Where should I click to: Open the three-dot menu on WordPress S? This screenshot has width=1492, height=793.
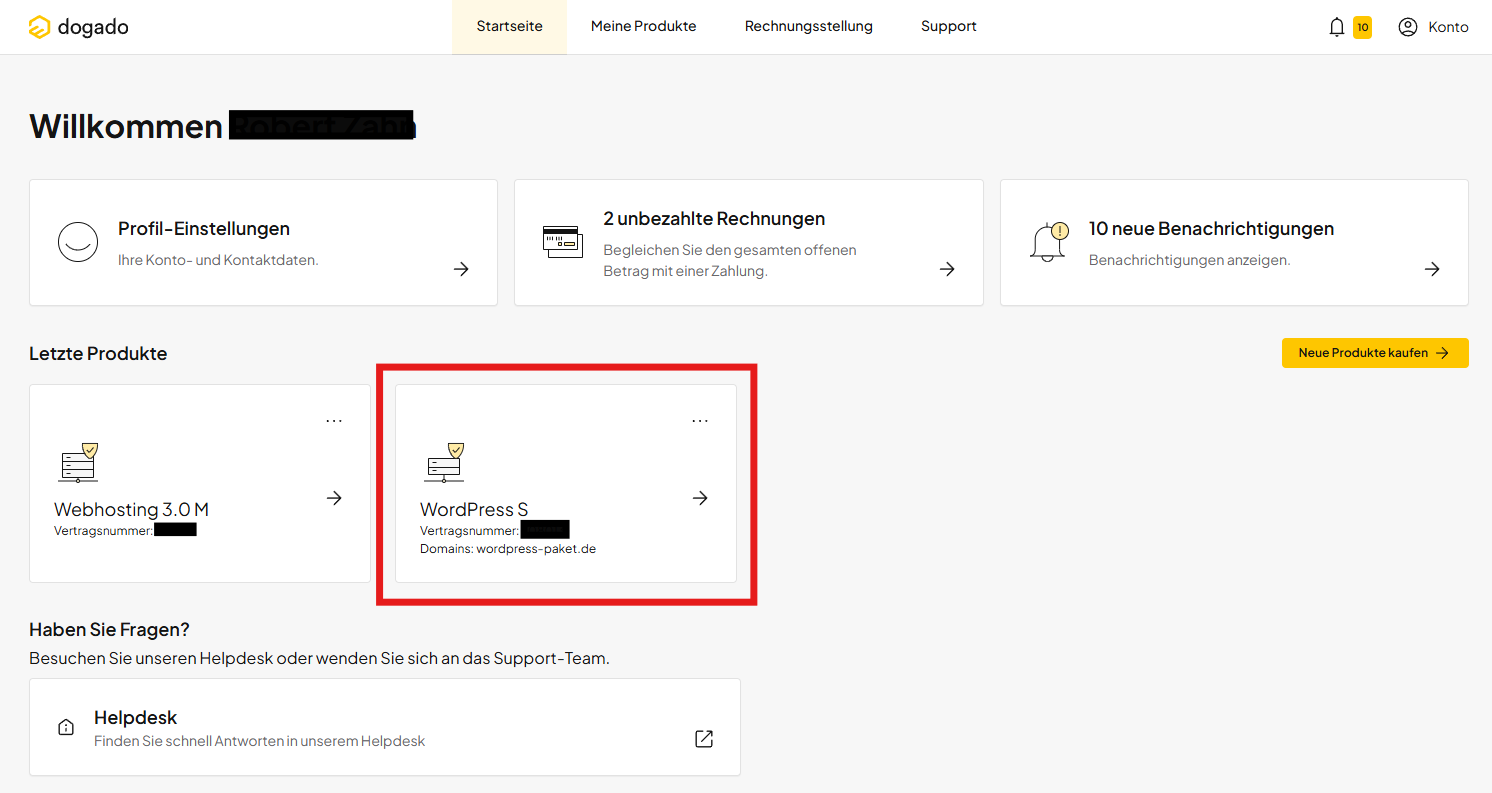[700, 421]
